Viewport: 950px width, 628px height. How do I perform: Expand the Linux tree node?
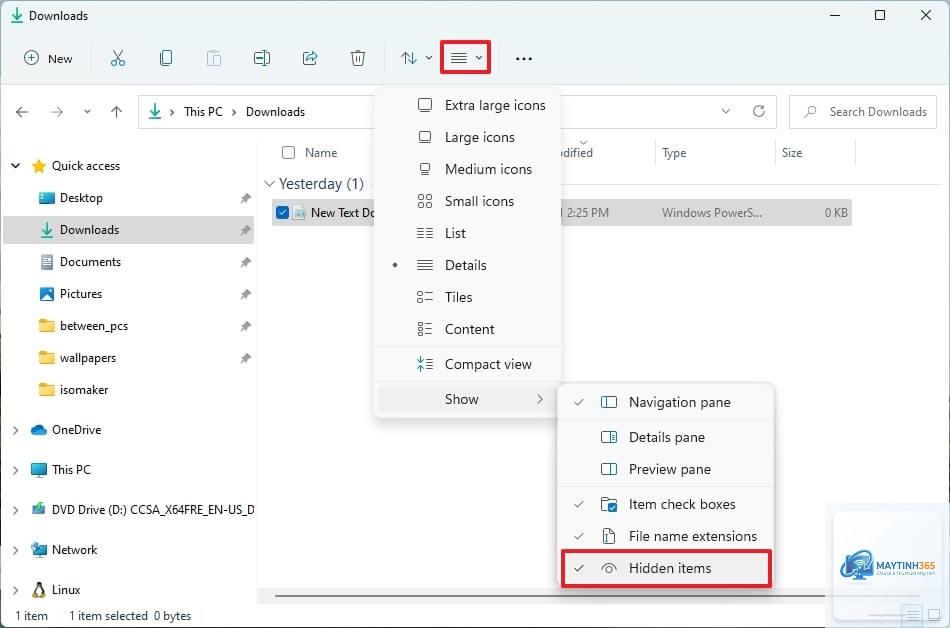tap(16, 590)
